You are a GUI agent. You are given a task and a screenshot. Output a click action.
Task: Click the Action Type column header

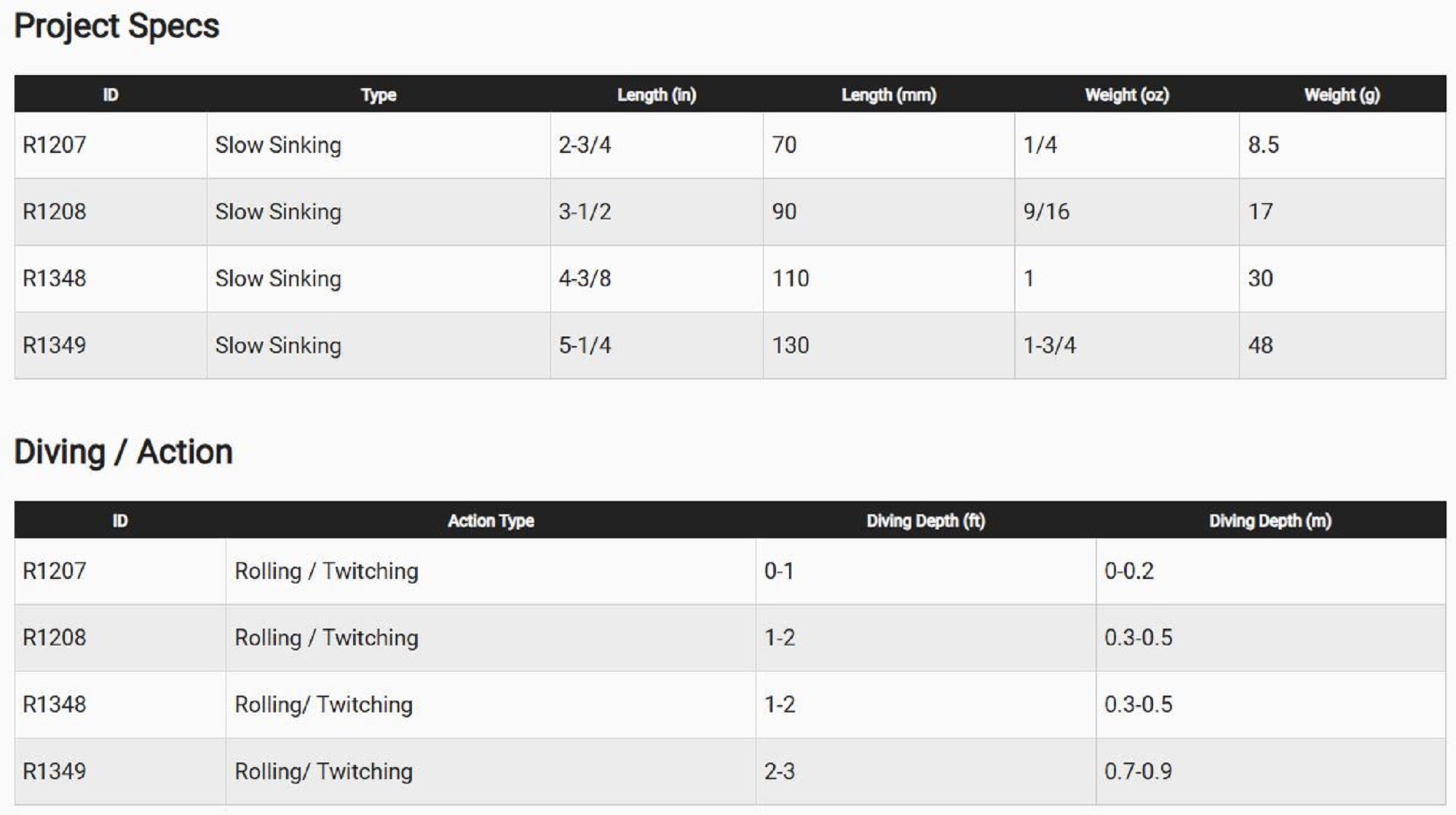(x=491, y=521)
